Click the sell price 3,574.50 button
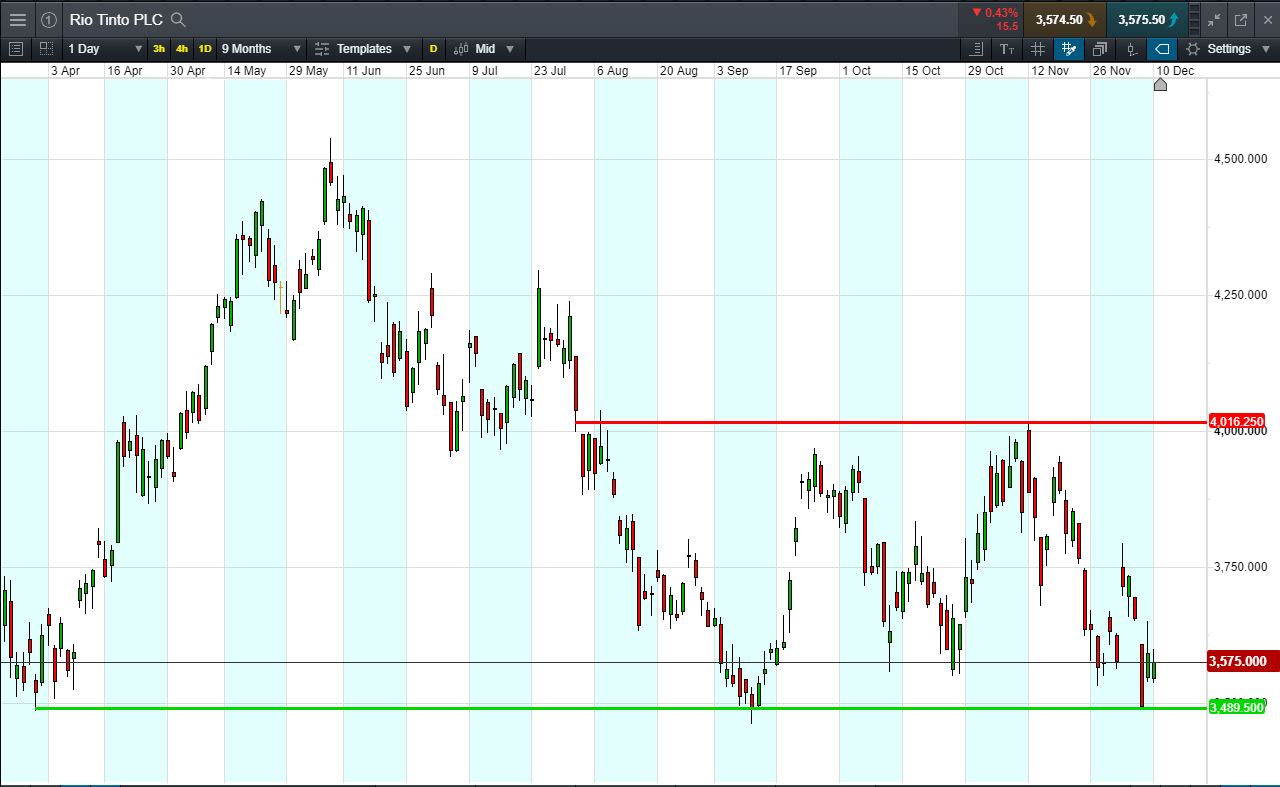Image resolution: width=1280 pixels, height=787 pixels. [x=1065, y=19]
